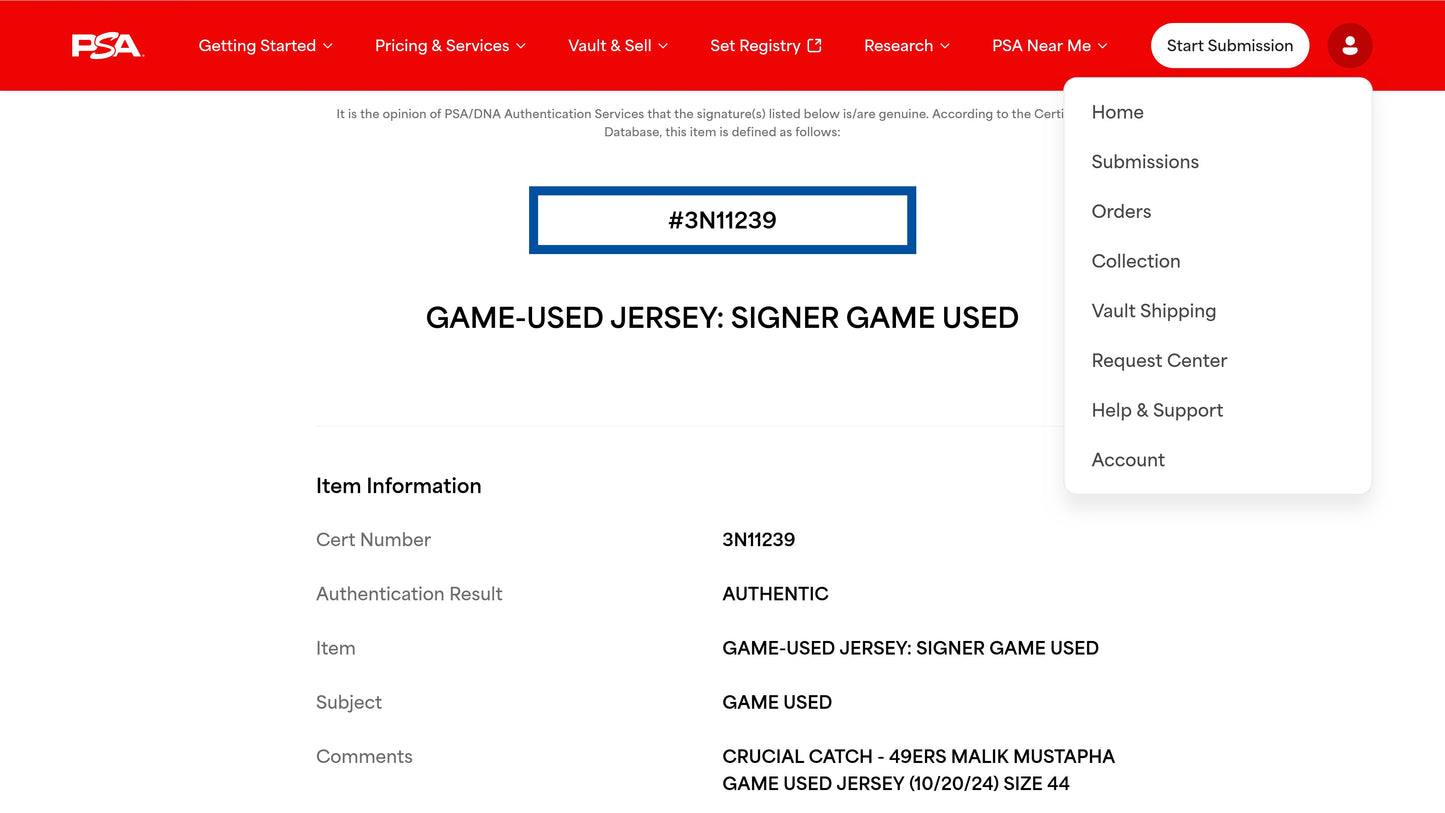The width and height of the screenshot is (1445, 813).
Task: Open the Research dropdown
Action: (907, 46)
